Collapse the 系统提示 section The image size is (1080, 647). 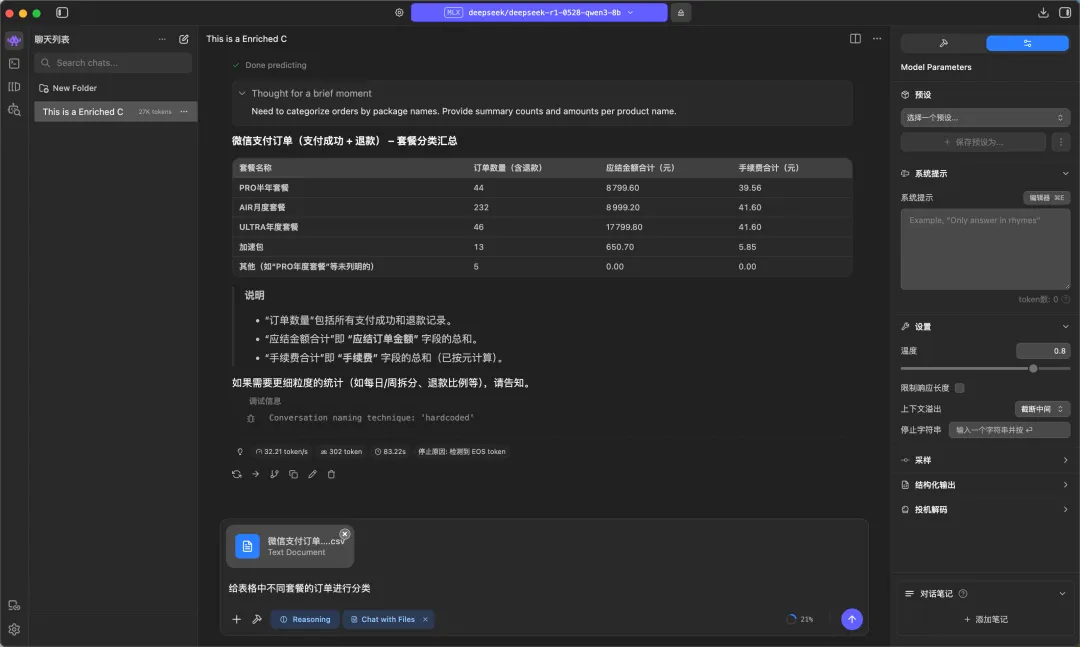(x=1066, y=174)
